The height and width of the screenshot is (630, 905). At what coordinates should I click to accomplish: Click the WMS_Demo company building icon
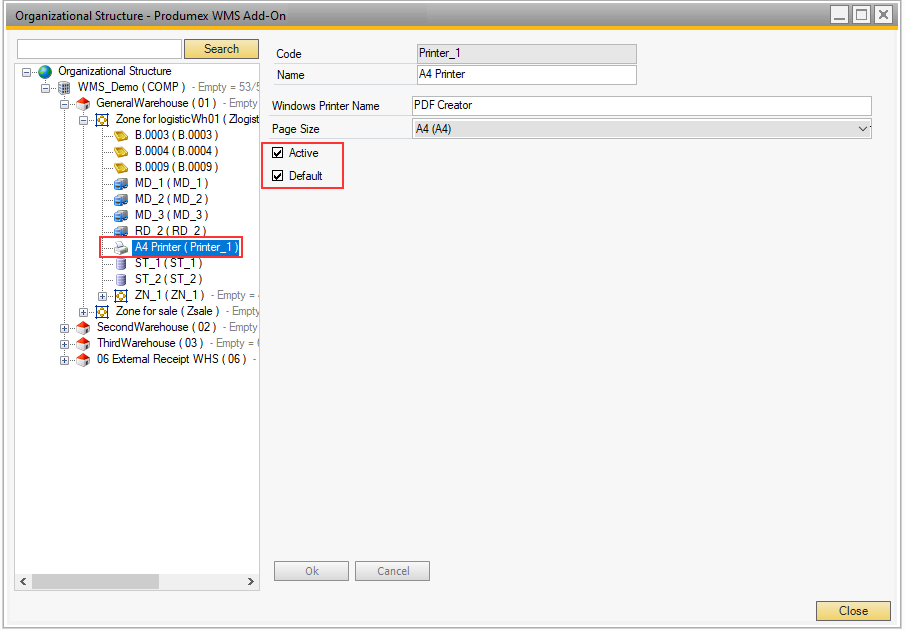[x=64, y=88]
